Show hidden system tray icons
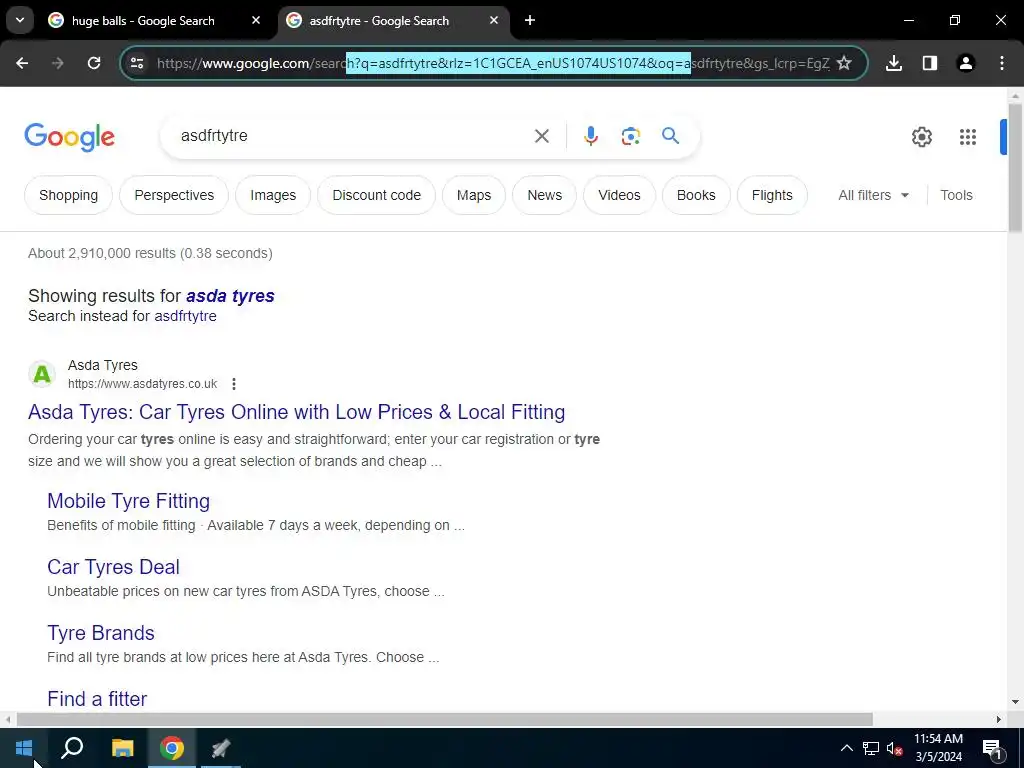This screenshot has width=1024, height=768. click(x=846, y=748)
